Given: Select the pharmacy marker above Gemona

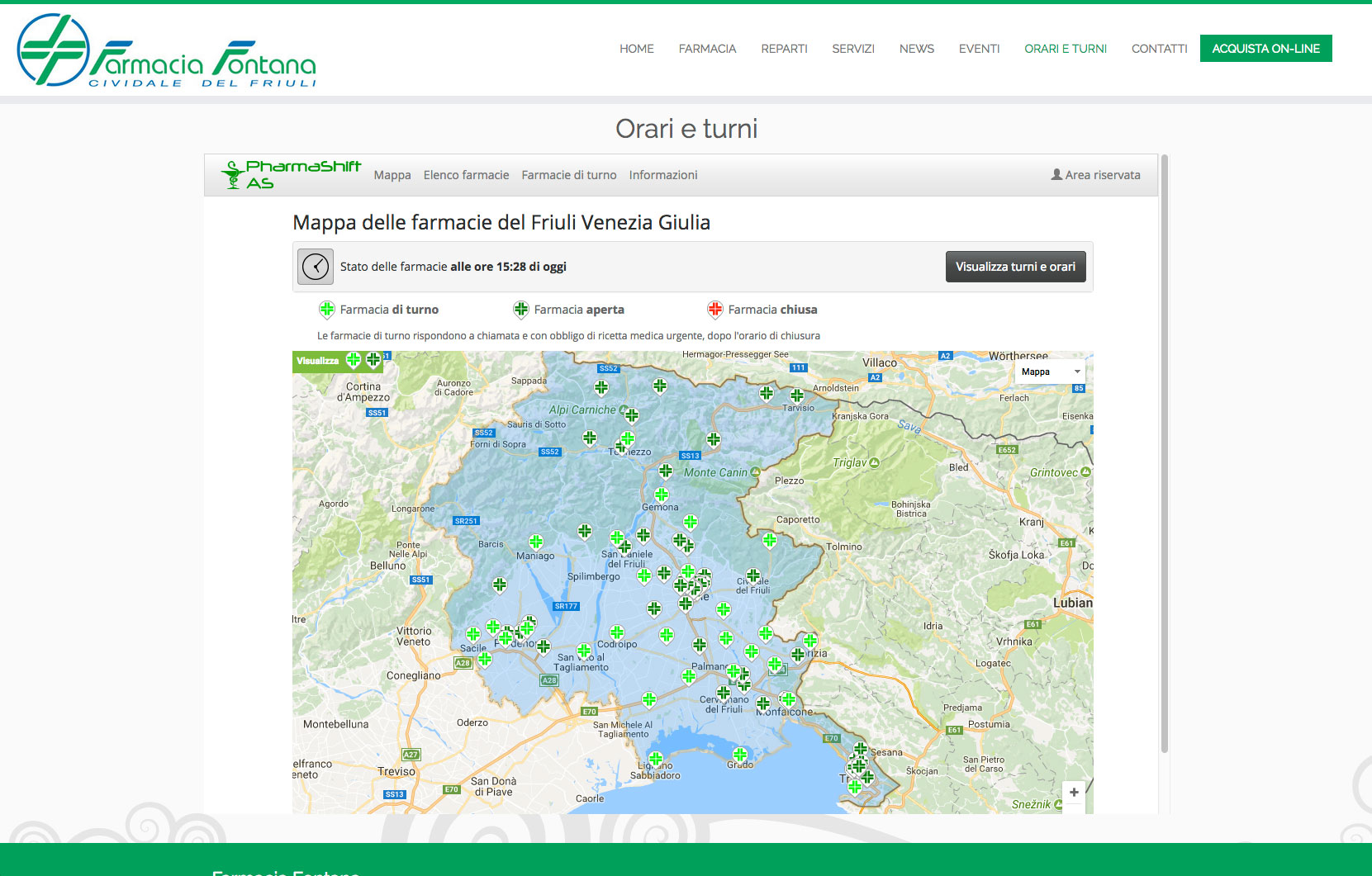Looking at the screenshot, I should (x=662, y=495).
